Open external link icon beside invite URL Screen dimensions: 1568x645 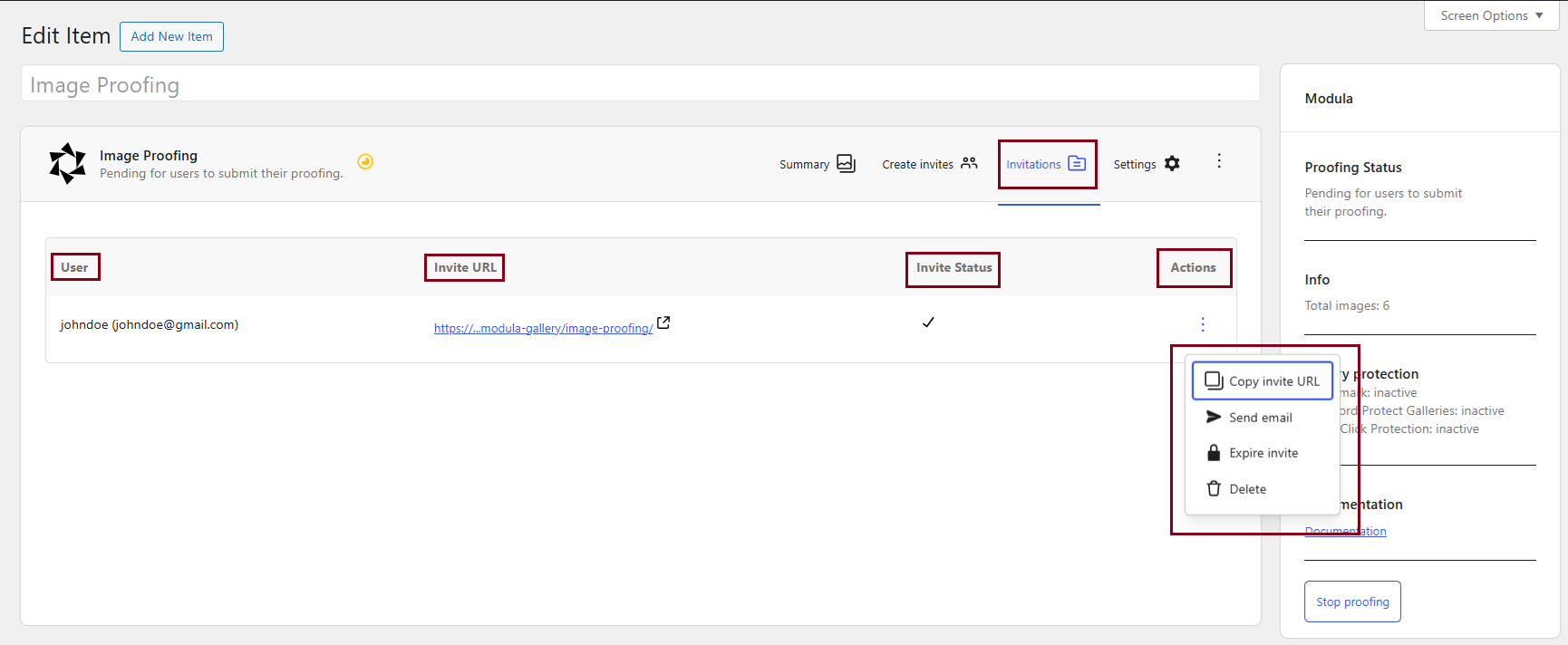pos(663,322)
